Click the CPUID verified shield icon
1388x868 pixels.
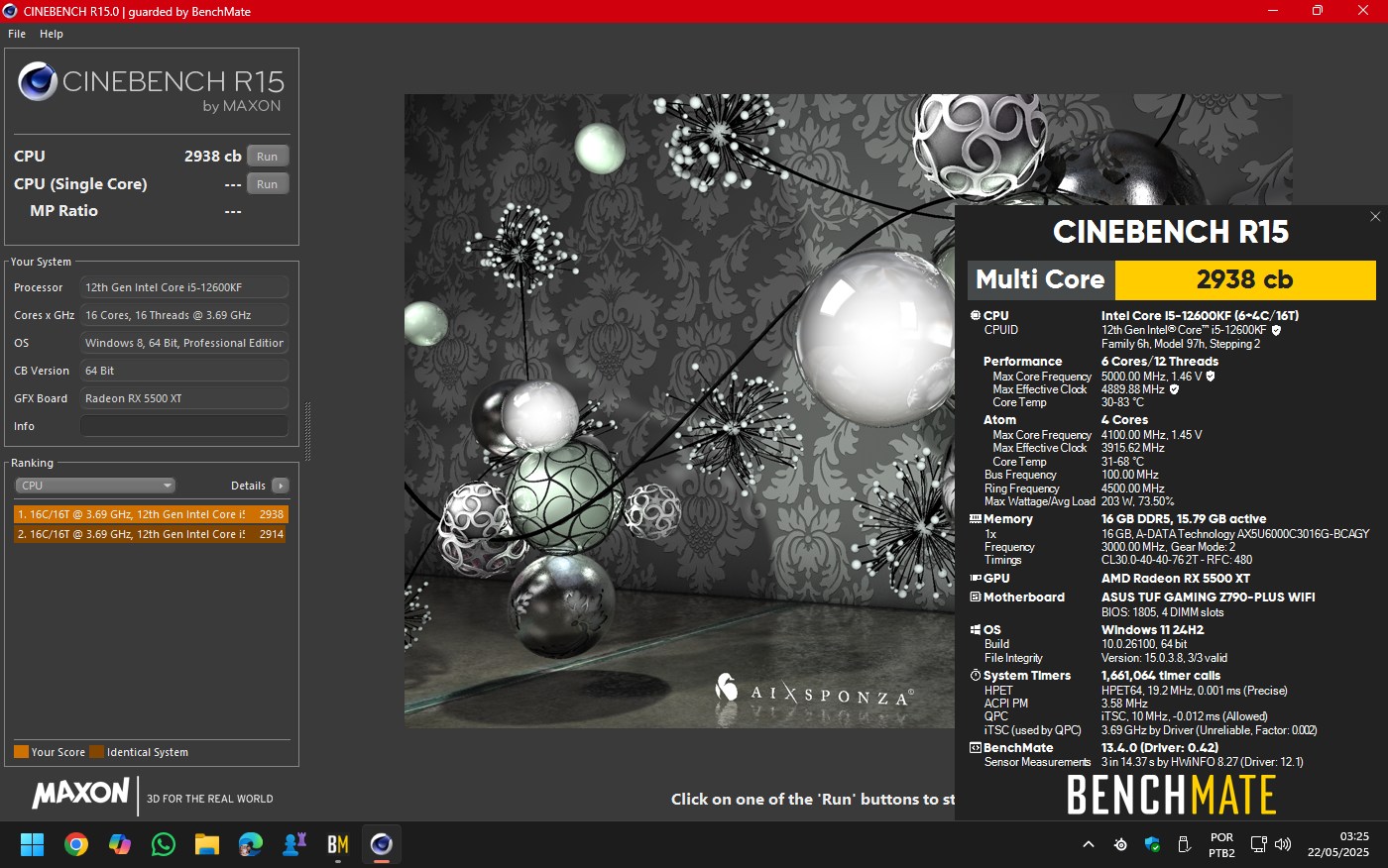1276,331
